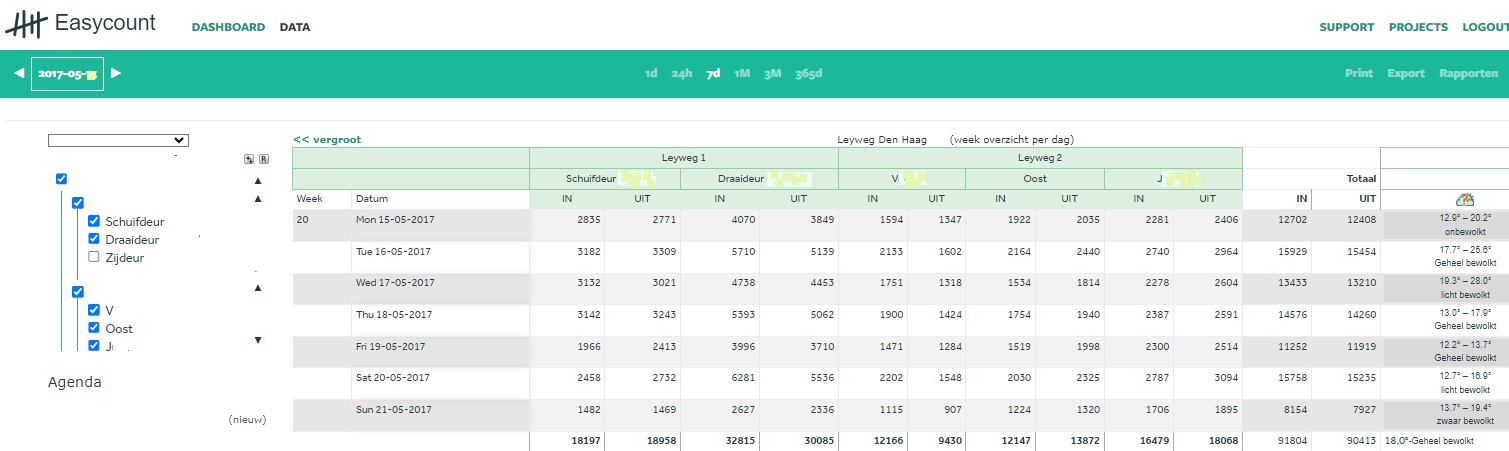Toggle group checkbox directly above Schuifdeur
This screenshot has width=1509, height=451.
click(78, 203)
